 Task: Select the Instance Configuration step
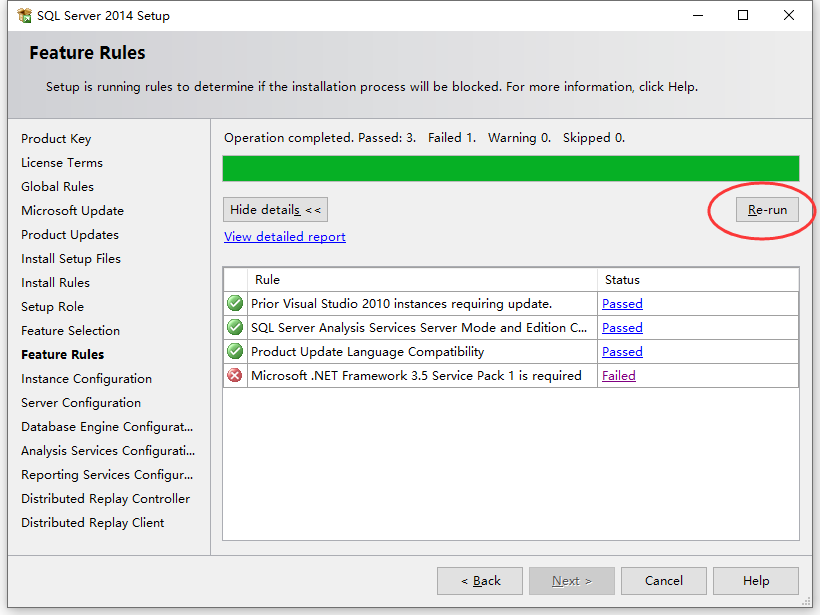[86, 379]
